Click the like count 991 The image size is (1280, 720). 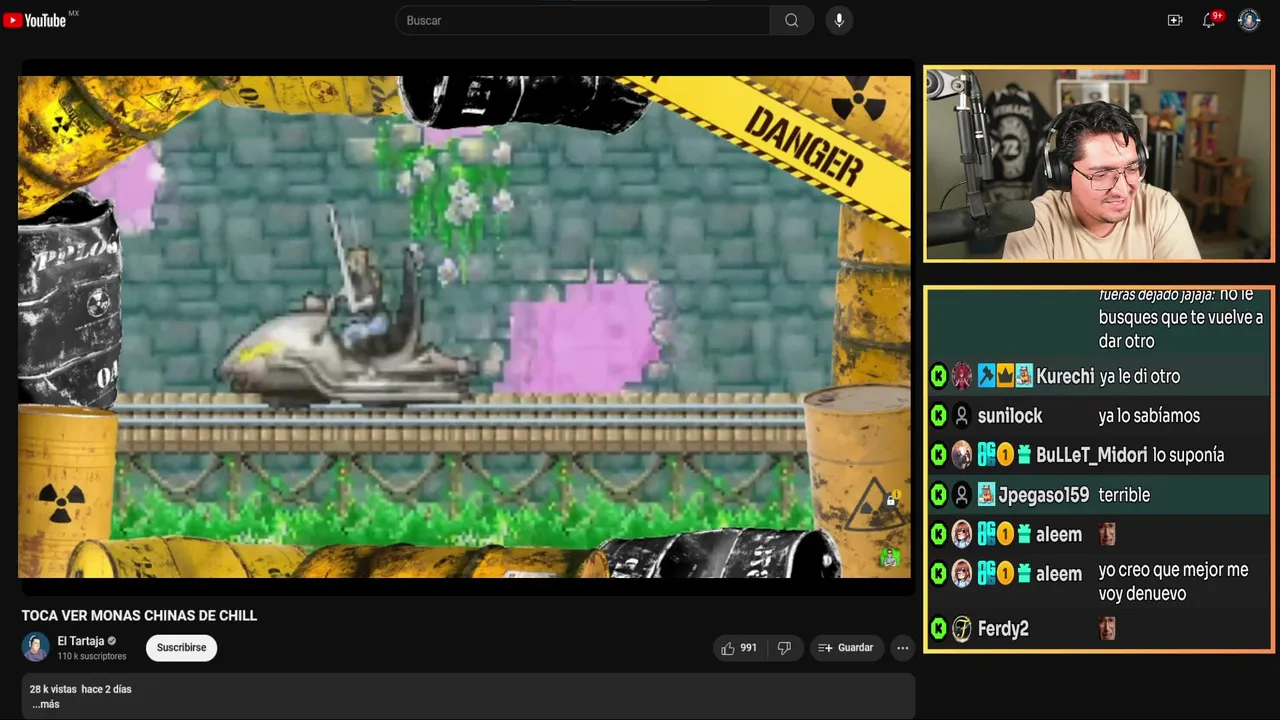click(x=748, y=648)
